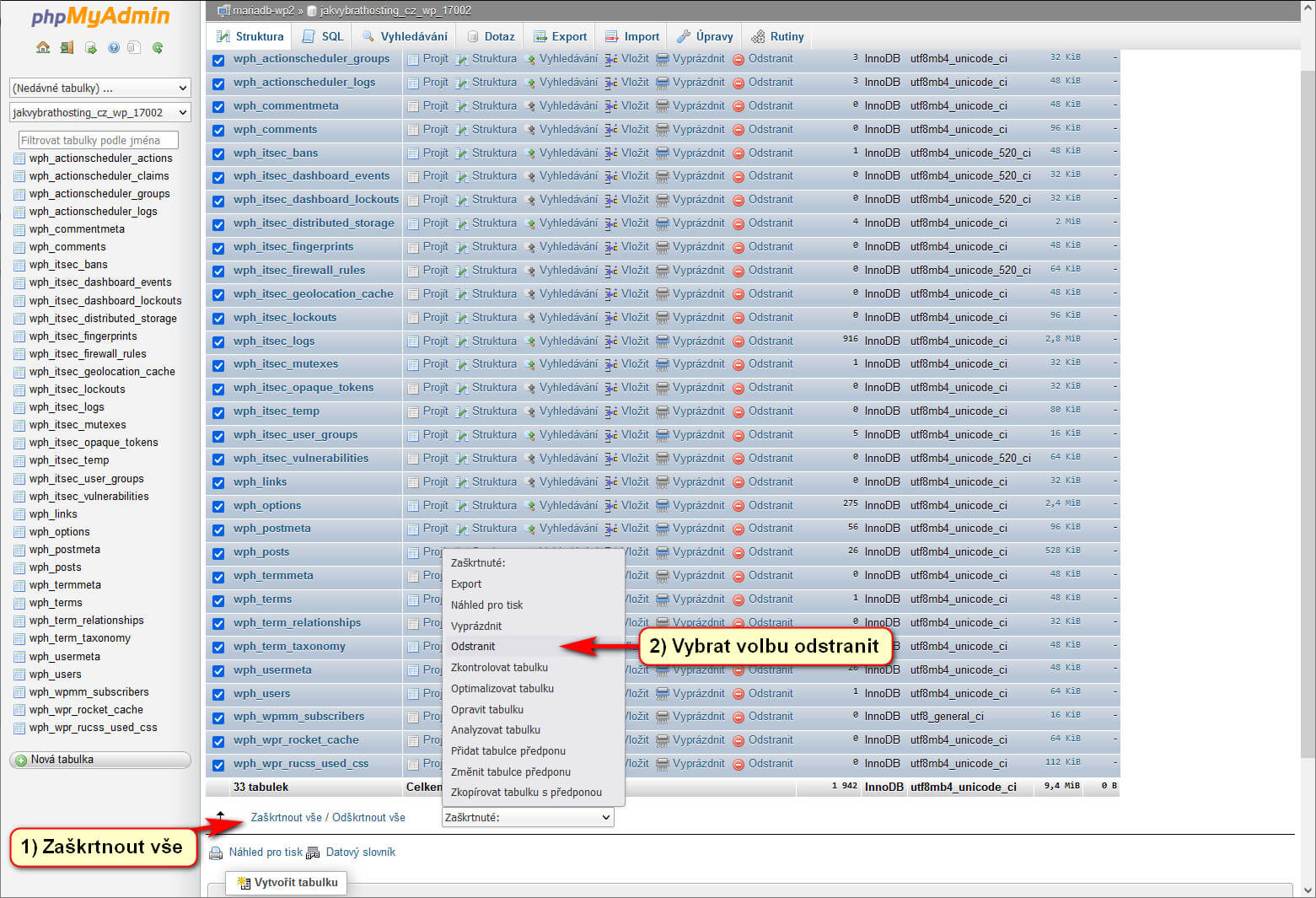The height and width of the screenshot is (898, 1316).
Task: Click Vyprázdnit icon in wph_itsec_fingerprints row
Action: 663,247
